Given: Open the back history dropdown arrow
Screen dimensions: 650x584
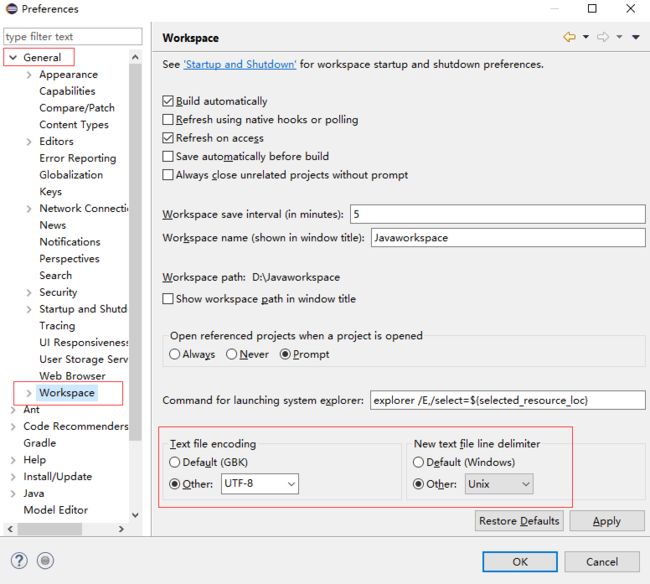Looking at the screenshot, I should 586,37.
